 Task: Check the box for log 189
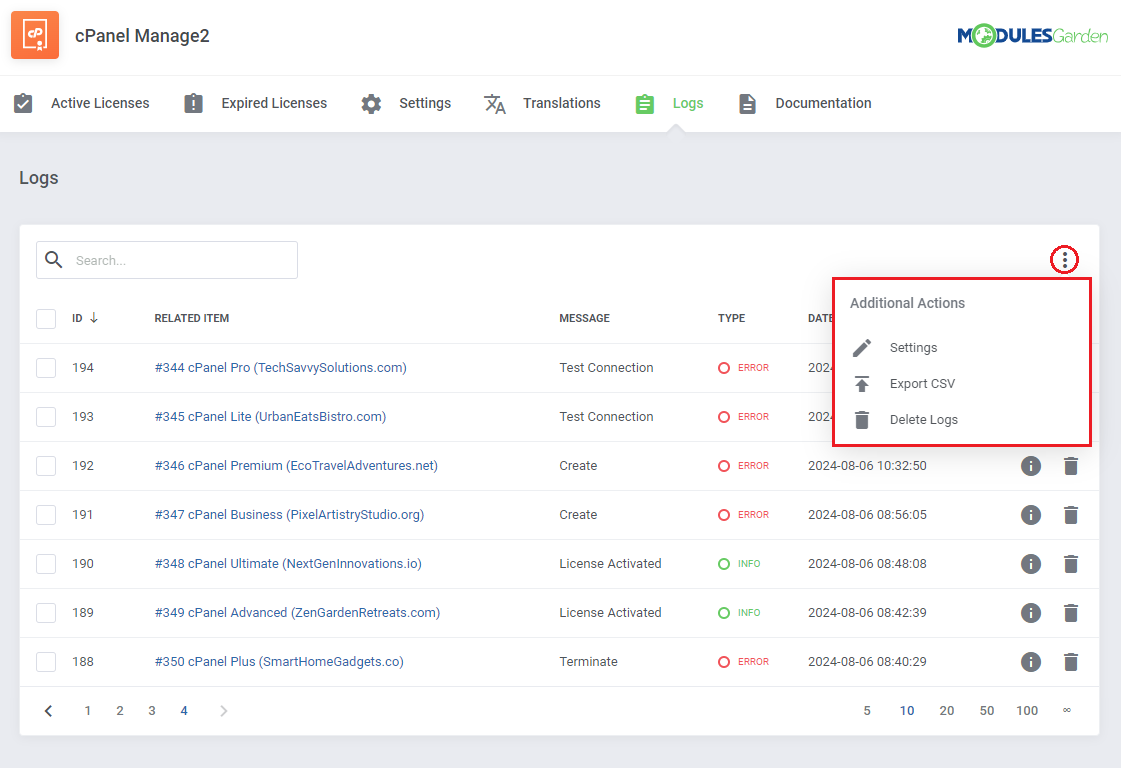tap(46, 613)
